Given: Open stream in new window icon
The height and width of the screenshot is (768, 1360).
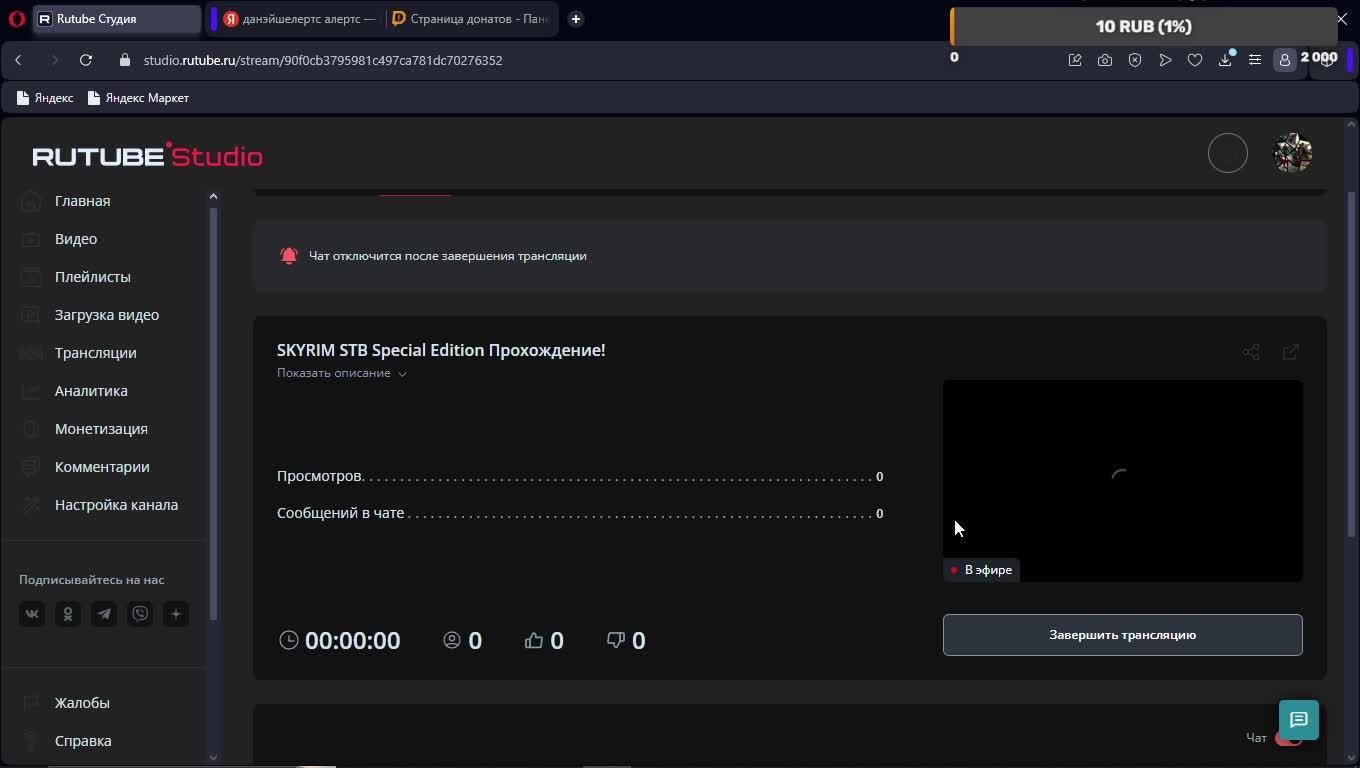Looking at the screenshot, I should pos(1291,352).
